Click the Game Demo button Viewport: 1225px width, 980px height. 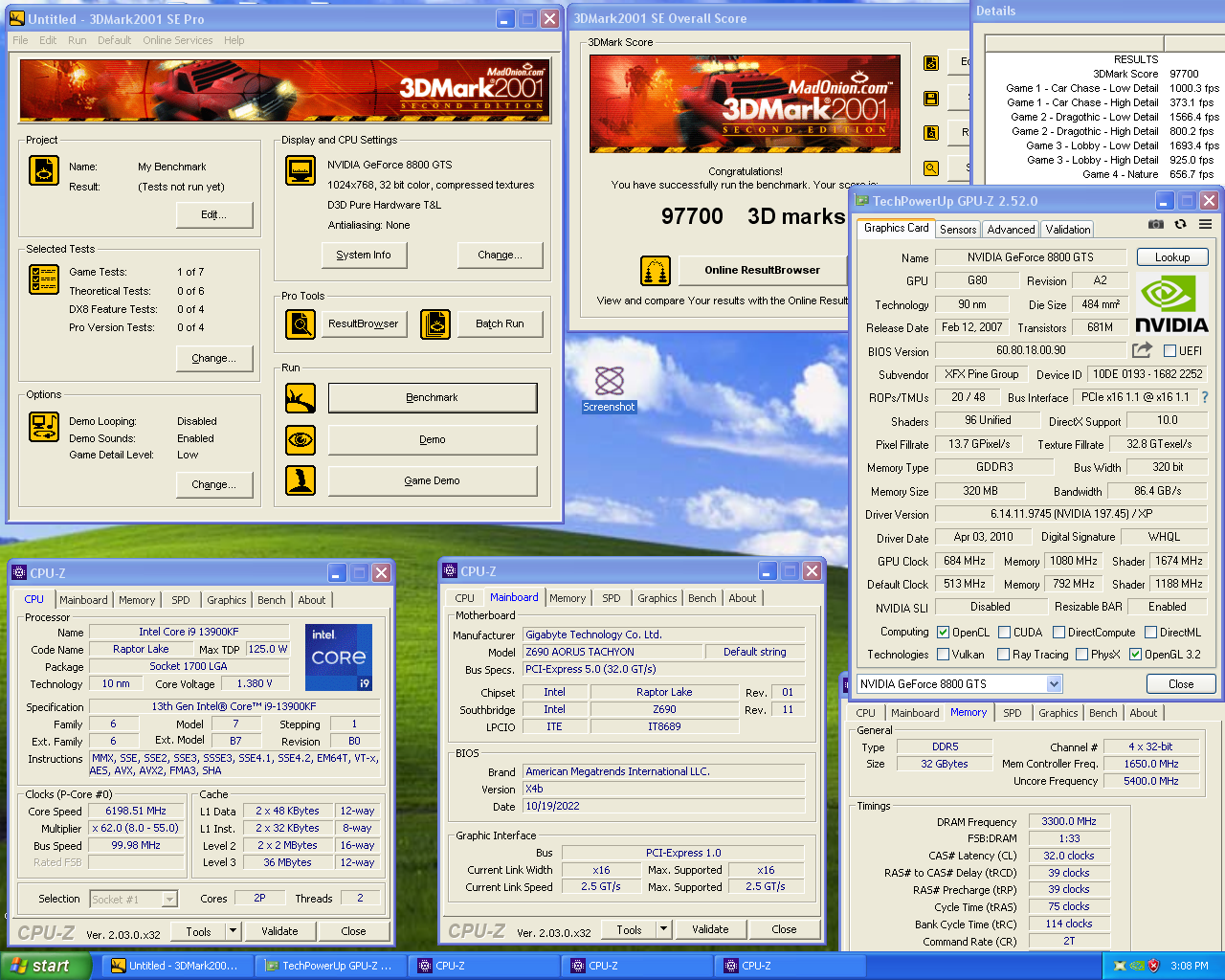click(x=433, y=481)
